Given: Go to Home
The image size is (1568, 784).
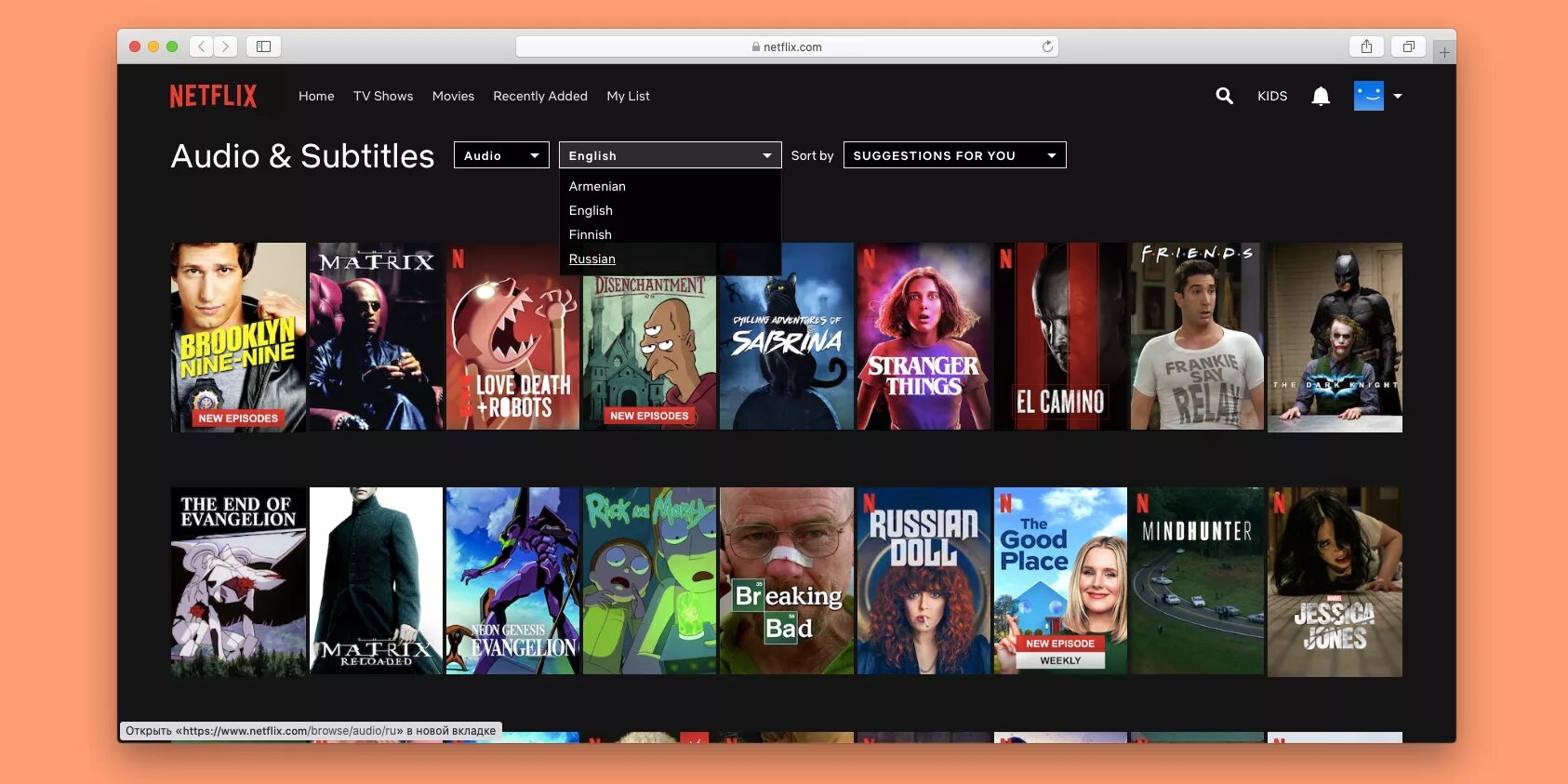Looking at the screenshot, I should pyautogui.click(x=316, y=96).
